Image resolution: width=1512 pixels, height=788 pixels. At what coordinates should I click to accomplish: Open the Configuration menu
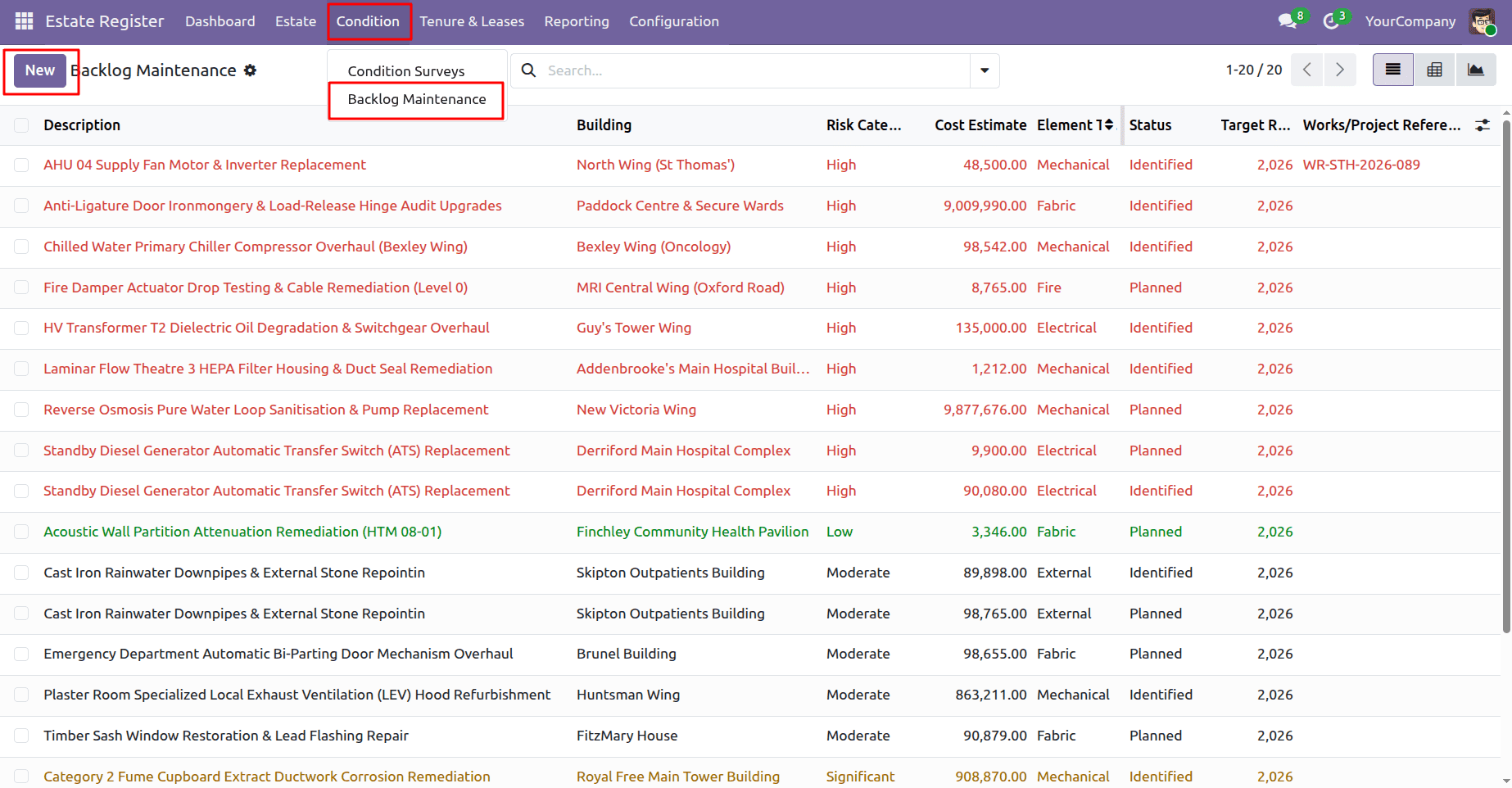pyautogui.click(x=674, y=21)
